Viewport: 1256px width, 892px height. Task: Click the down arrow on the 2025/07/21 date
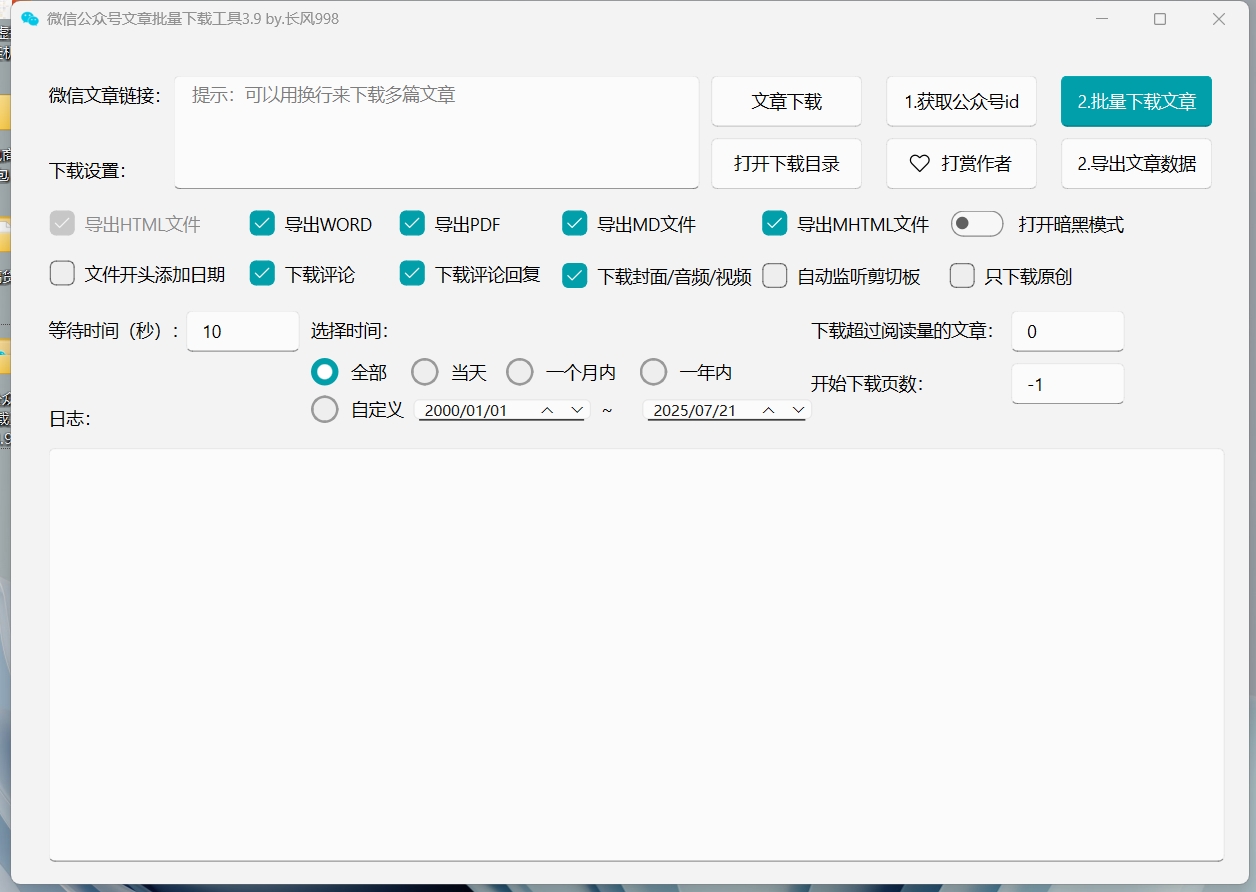pyautogui.click(x=798, y=410)
